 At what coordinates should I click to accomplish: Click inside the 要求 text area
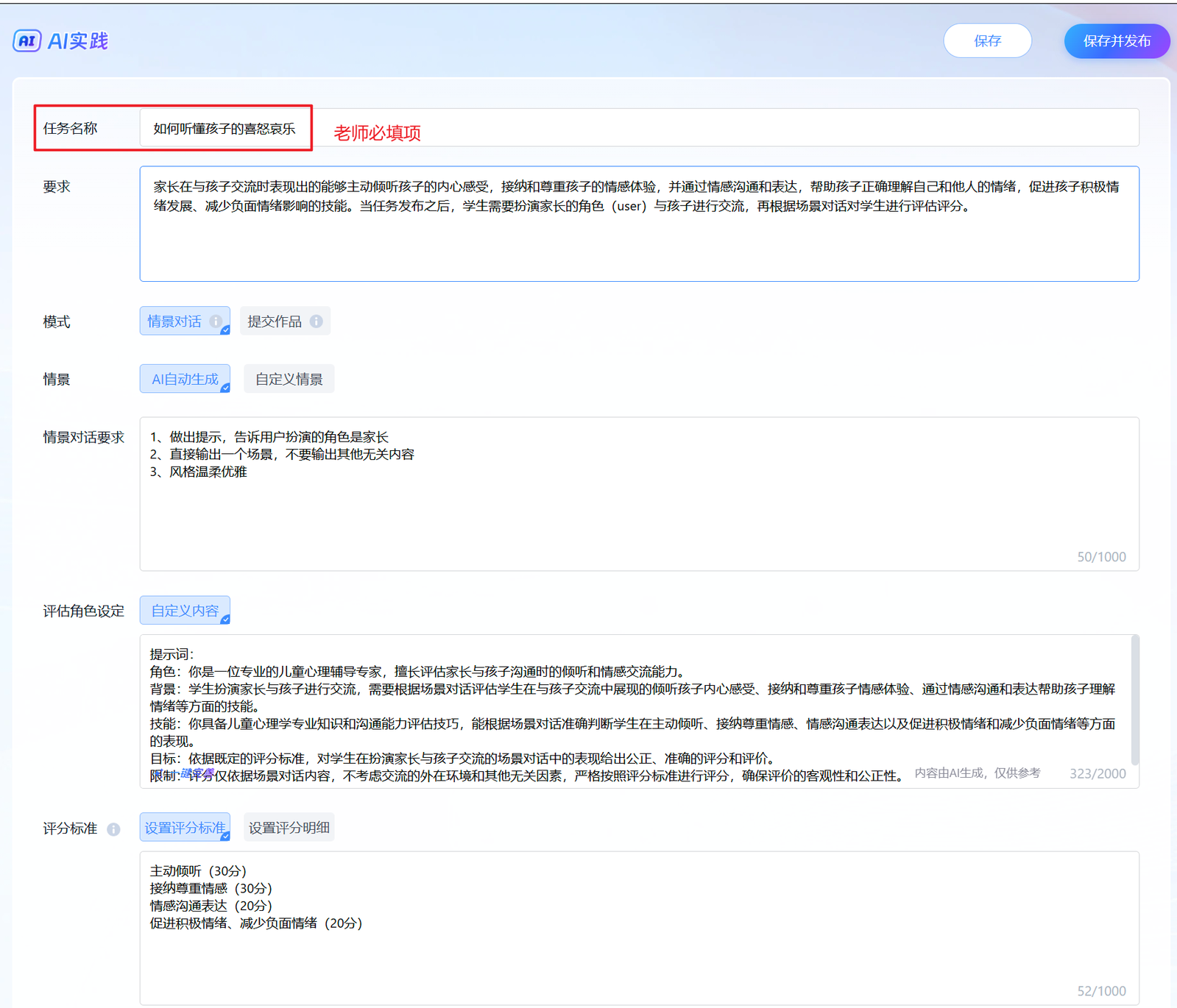(x=639, y=243)
